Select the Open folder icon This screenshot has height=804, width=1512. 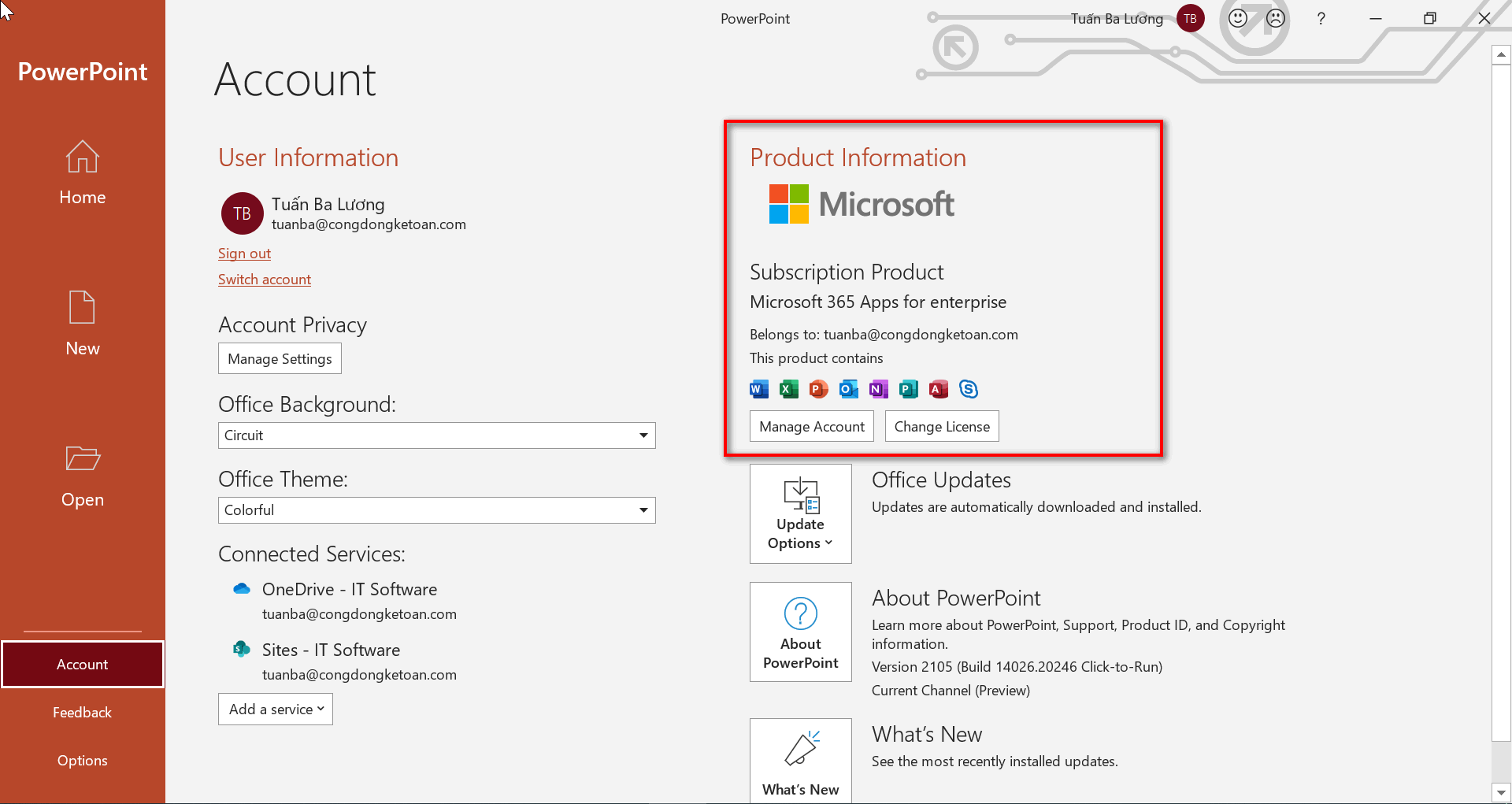tap(82, 458)
